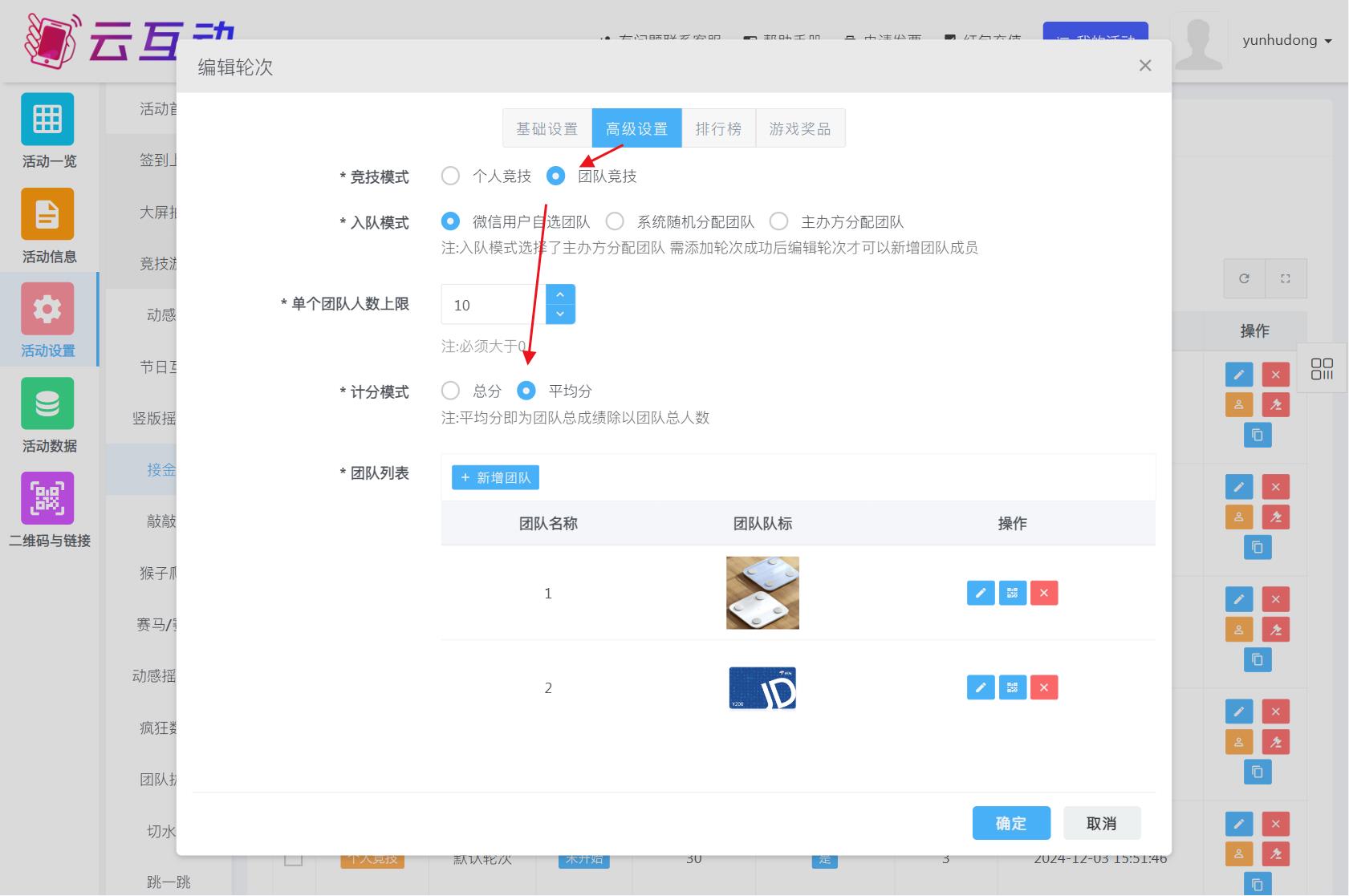The height and width of the screenshot is (896, 1349).
Task: Choose 系统随机分配团队 join mode
Action: (x=615, y=221)
